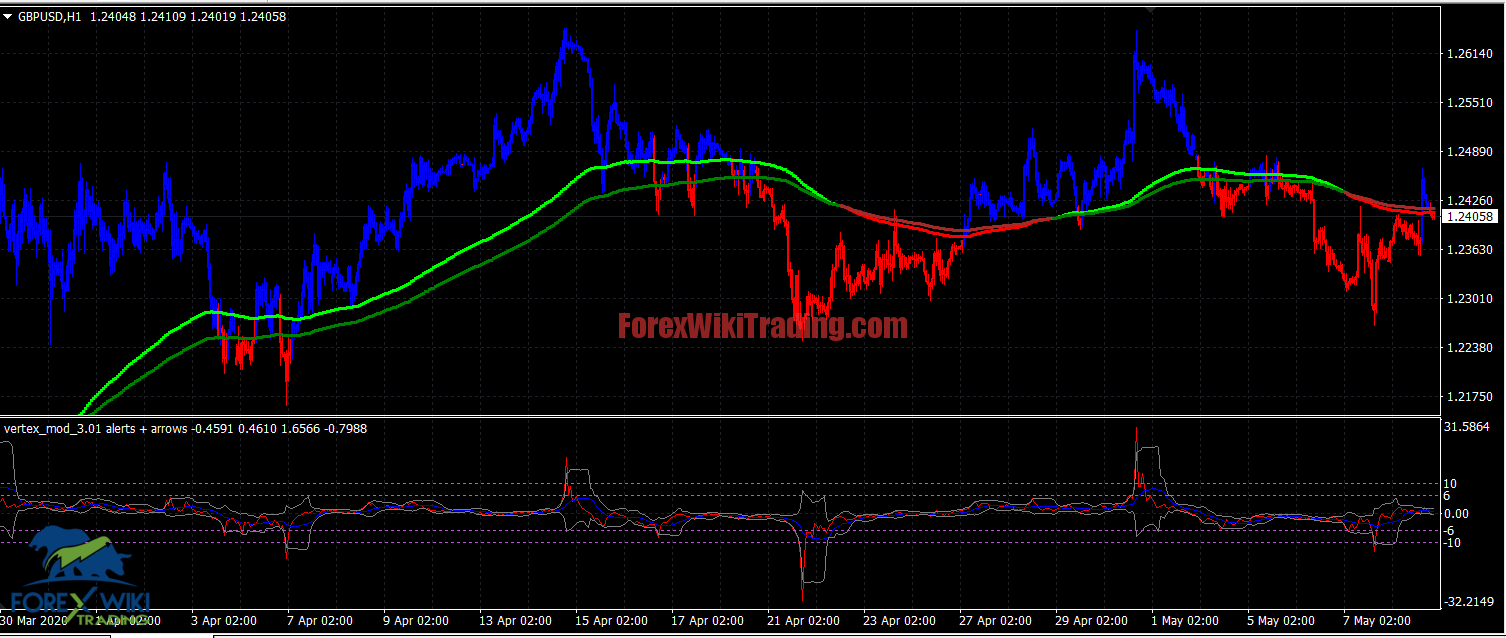Click the -0.4591 indicator value

[x=212, y=428]
